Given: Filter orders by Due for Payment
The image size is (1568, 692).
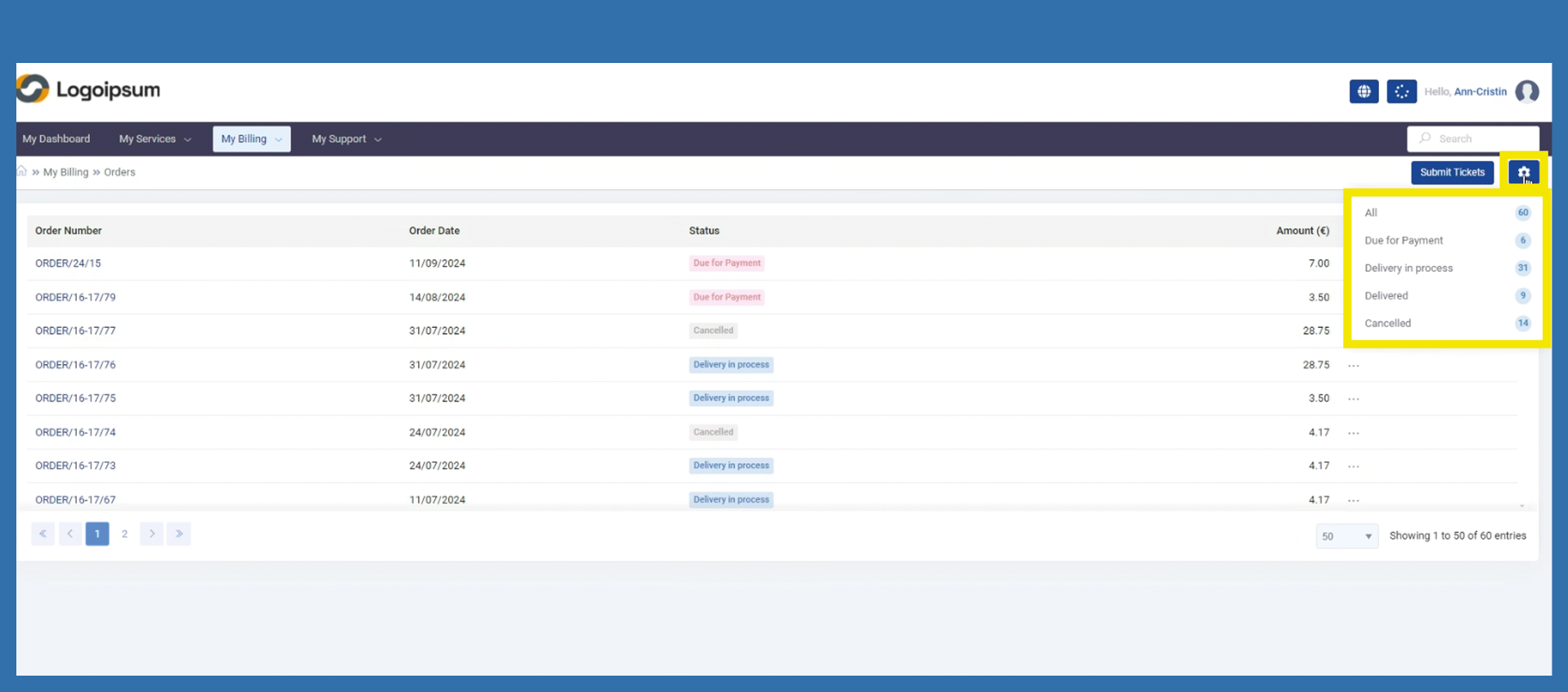Looking at the screenshot, I should pyautogui.click(x=1404, y=240).
